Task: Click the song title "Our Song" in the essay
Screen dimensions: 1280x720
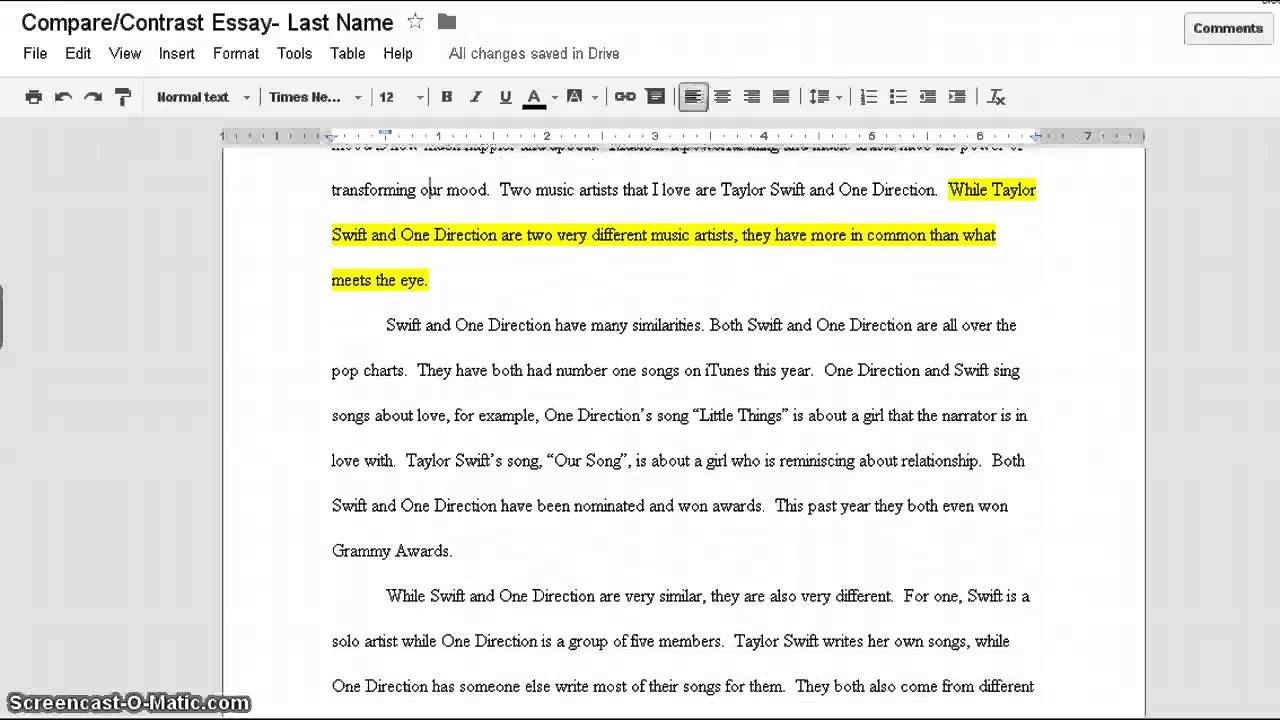Action: (x=586, y=461)
